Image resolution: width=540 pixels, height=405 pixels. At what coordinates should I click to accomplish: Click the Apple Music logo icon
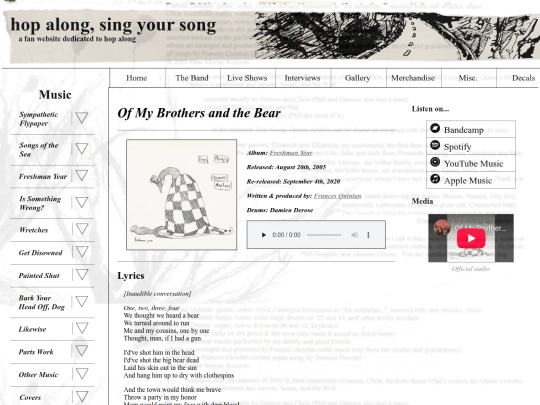435,179
